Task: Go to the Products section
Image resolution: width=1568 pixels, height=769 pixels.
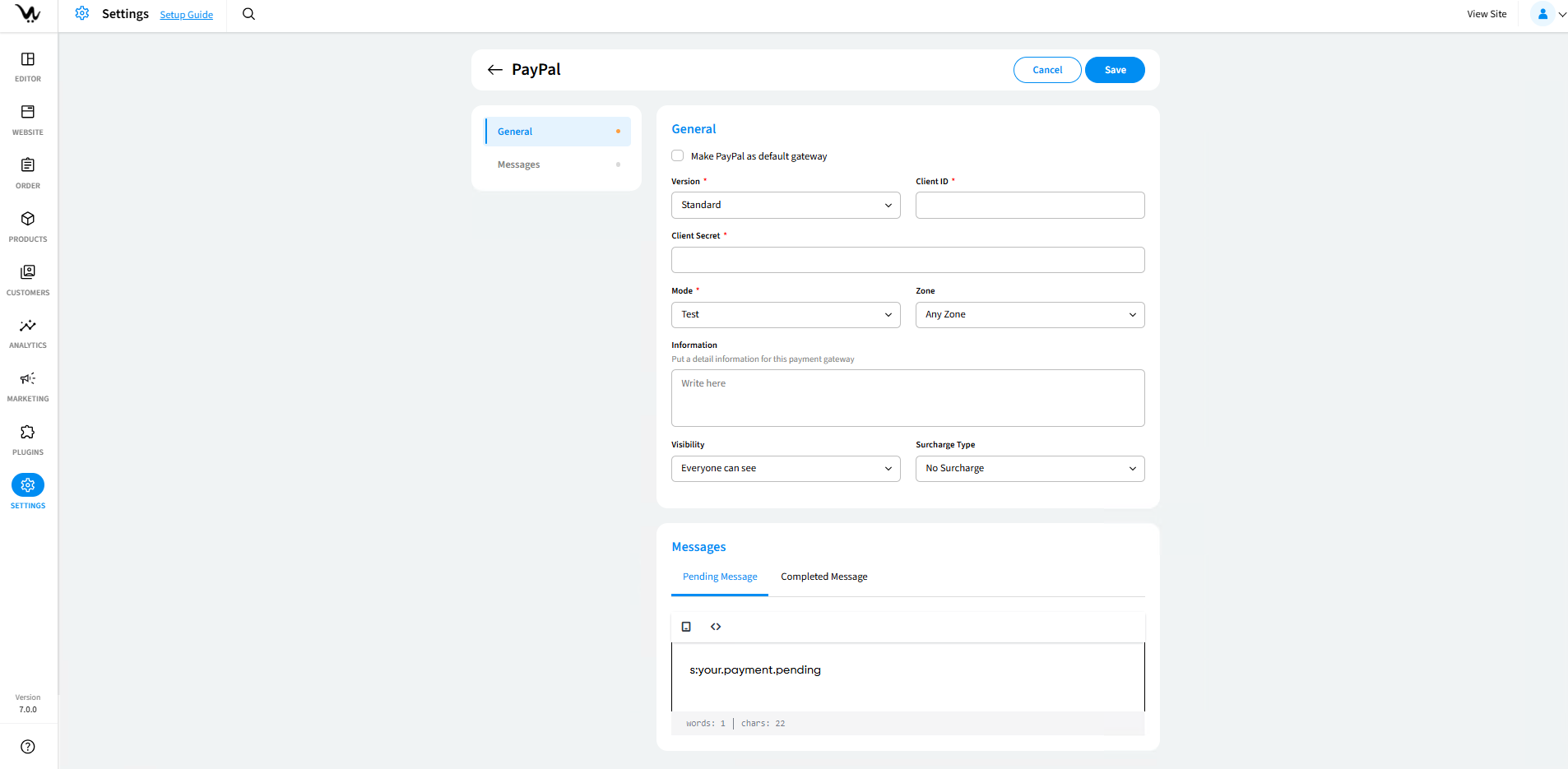Action: point(27,226)
